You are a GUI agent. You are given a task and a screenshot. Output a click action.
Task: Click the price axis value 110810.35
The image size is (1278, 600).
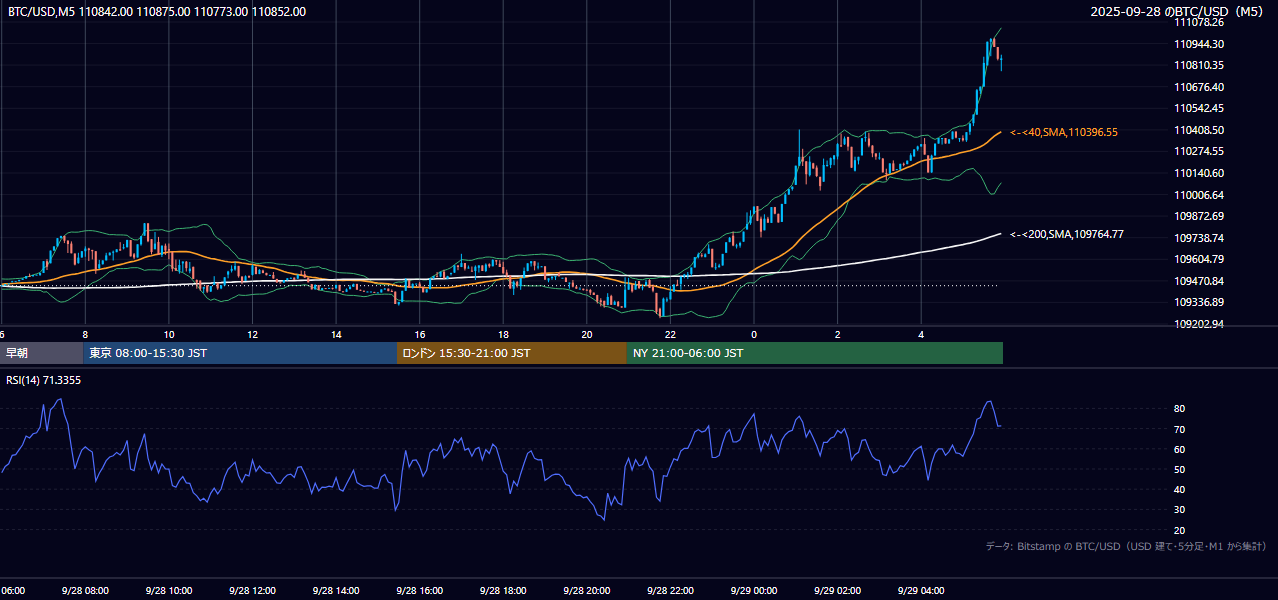[1201, 65]
